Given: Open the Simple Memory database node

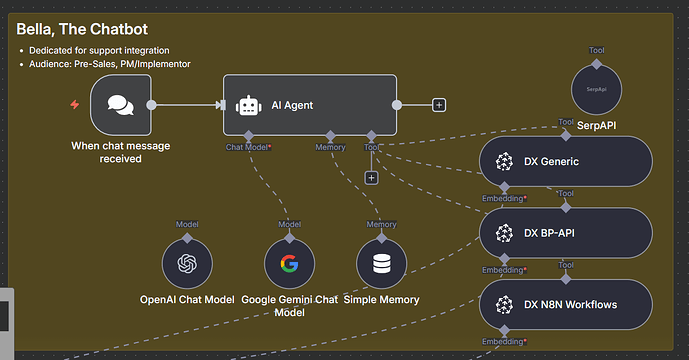Looking at the screenshot, I should click(381, 264).
